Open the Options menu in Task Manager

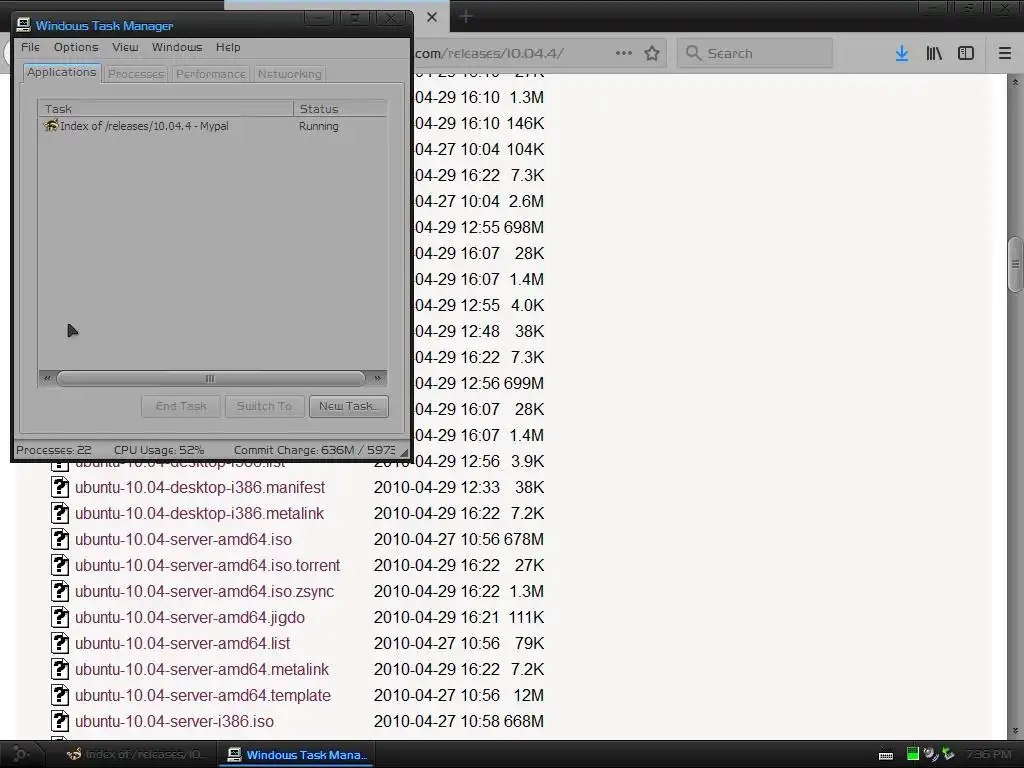(76, 47)
